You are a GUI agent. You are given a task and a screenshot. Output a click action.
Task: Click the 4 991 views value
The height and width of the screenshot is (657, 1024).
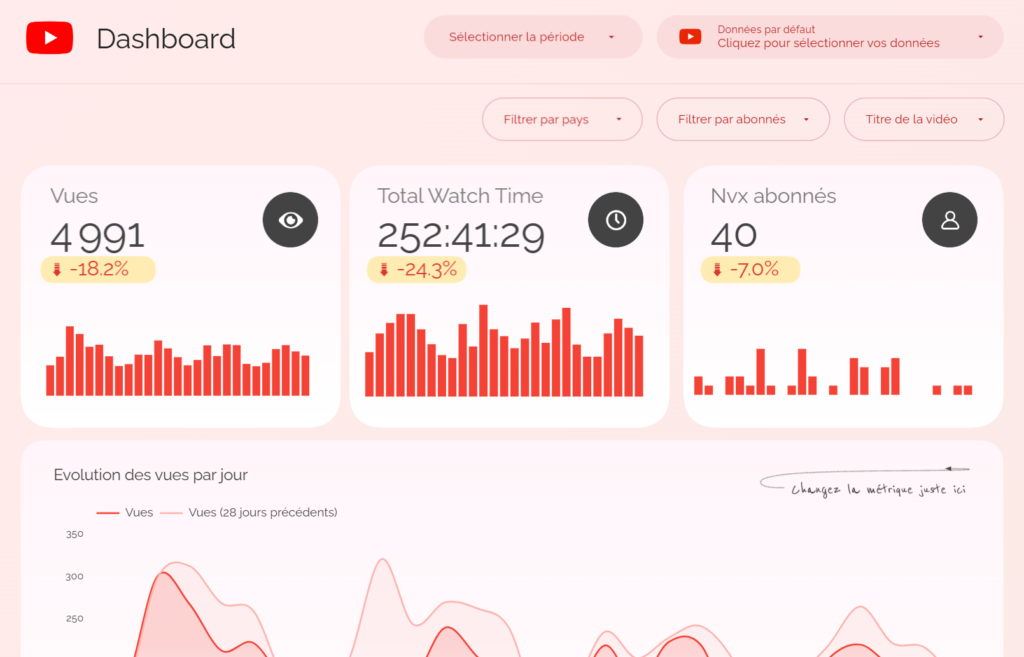click(x=96, y=236)
